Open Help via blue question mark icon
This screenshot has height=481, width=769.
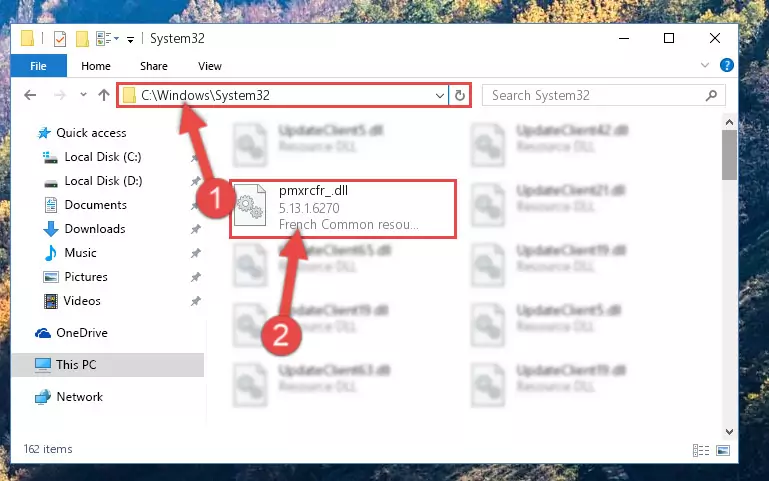click(726, 65)
